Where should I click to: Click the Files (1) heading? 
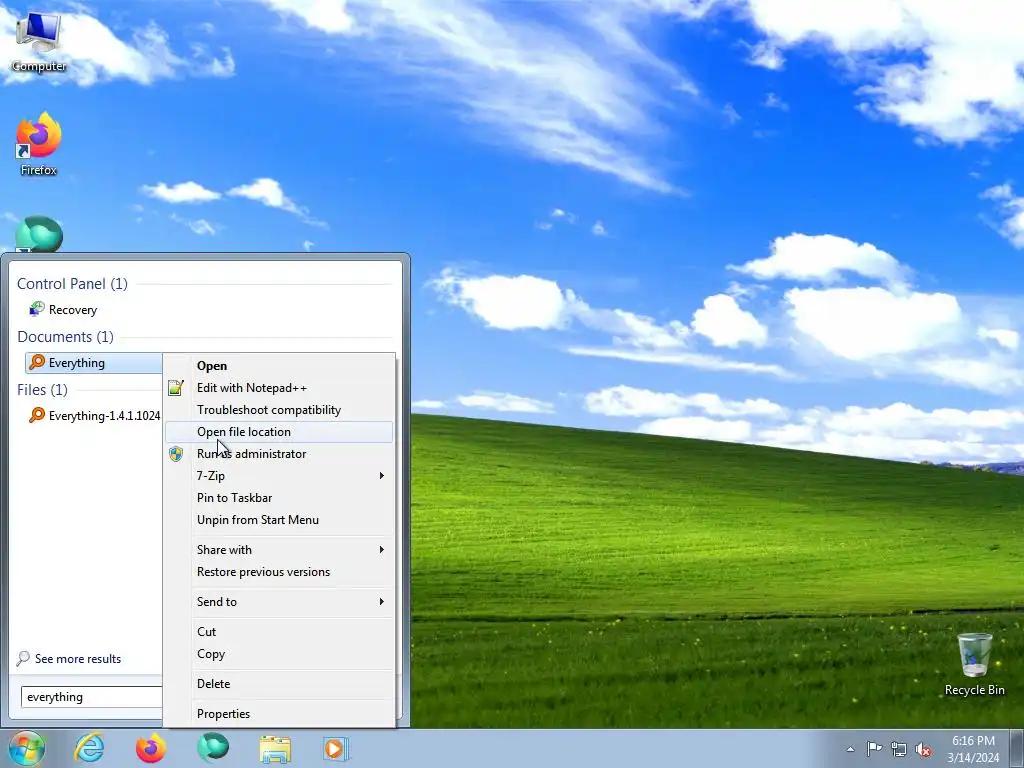(x=42, y=390)
